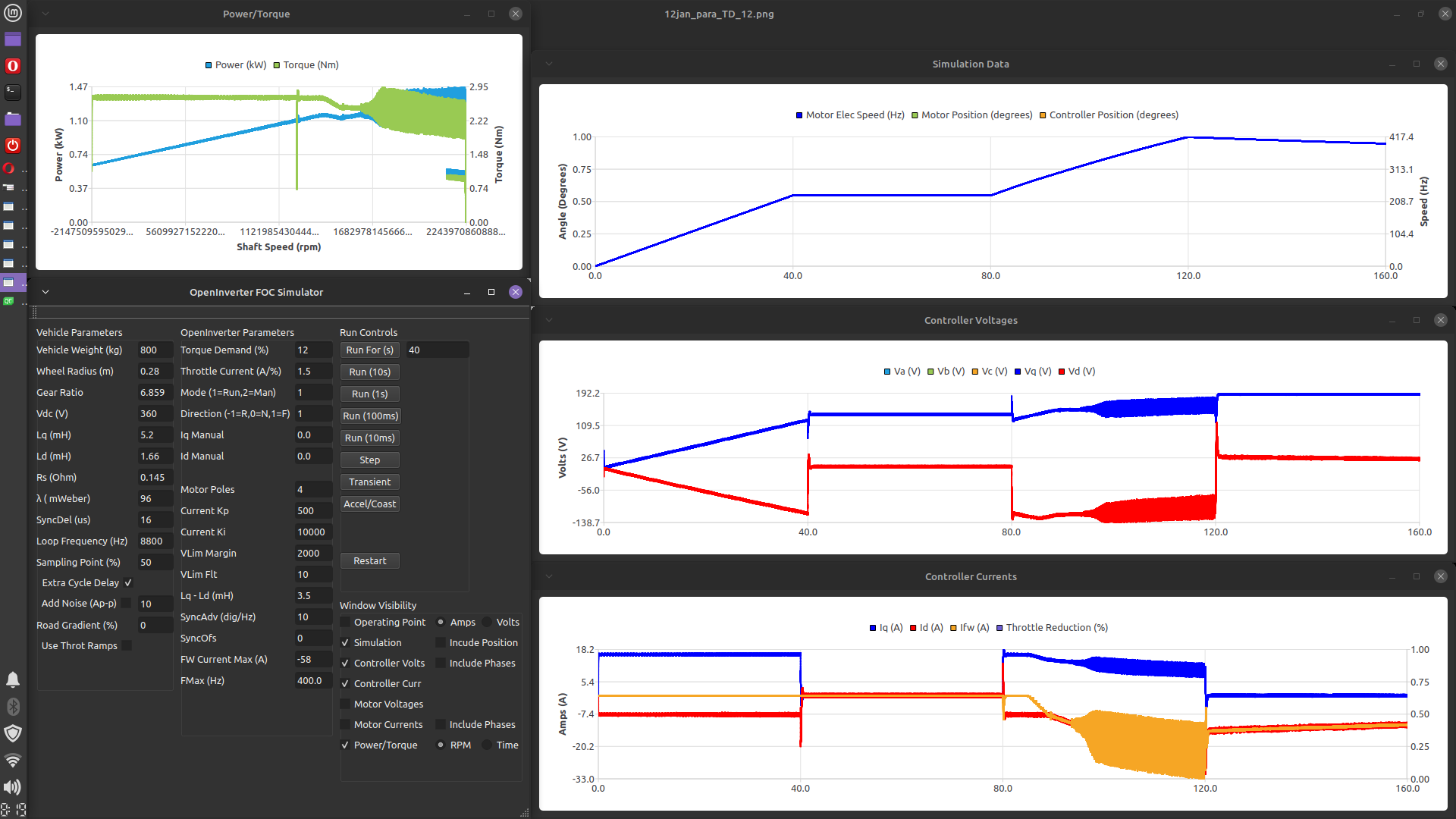Click the green QC app icon
The image size is (1456, 819).
[x=8, y=301]
